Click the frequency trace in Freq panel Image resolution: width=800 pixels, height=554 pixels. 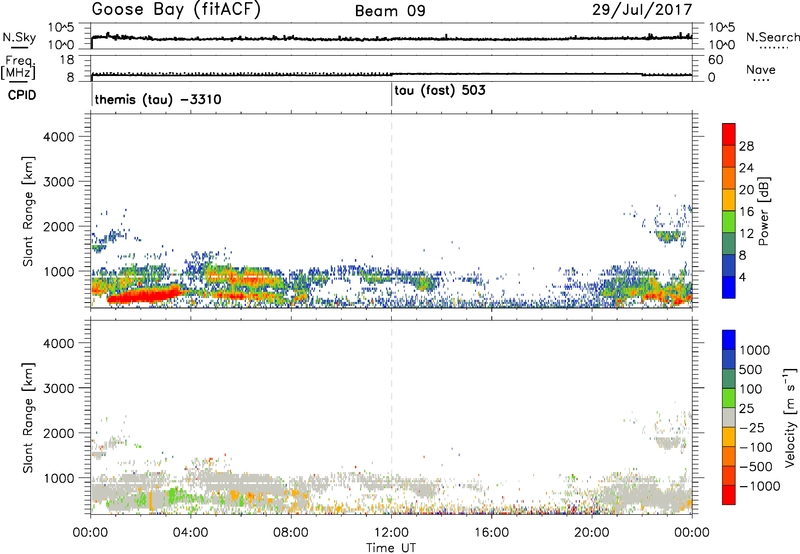391,74
